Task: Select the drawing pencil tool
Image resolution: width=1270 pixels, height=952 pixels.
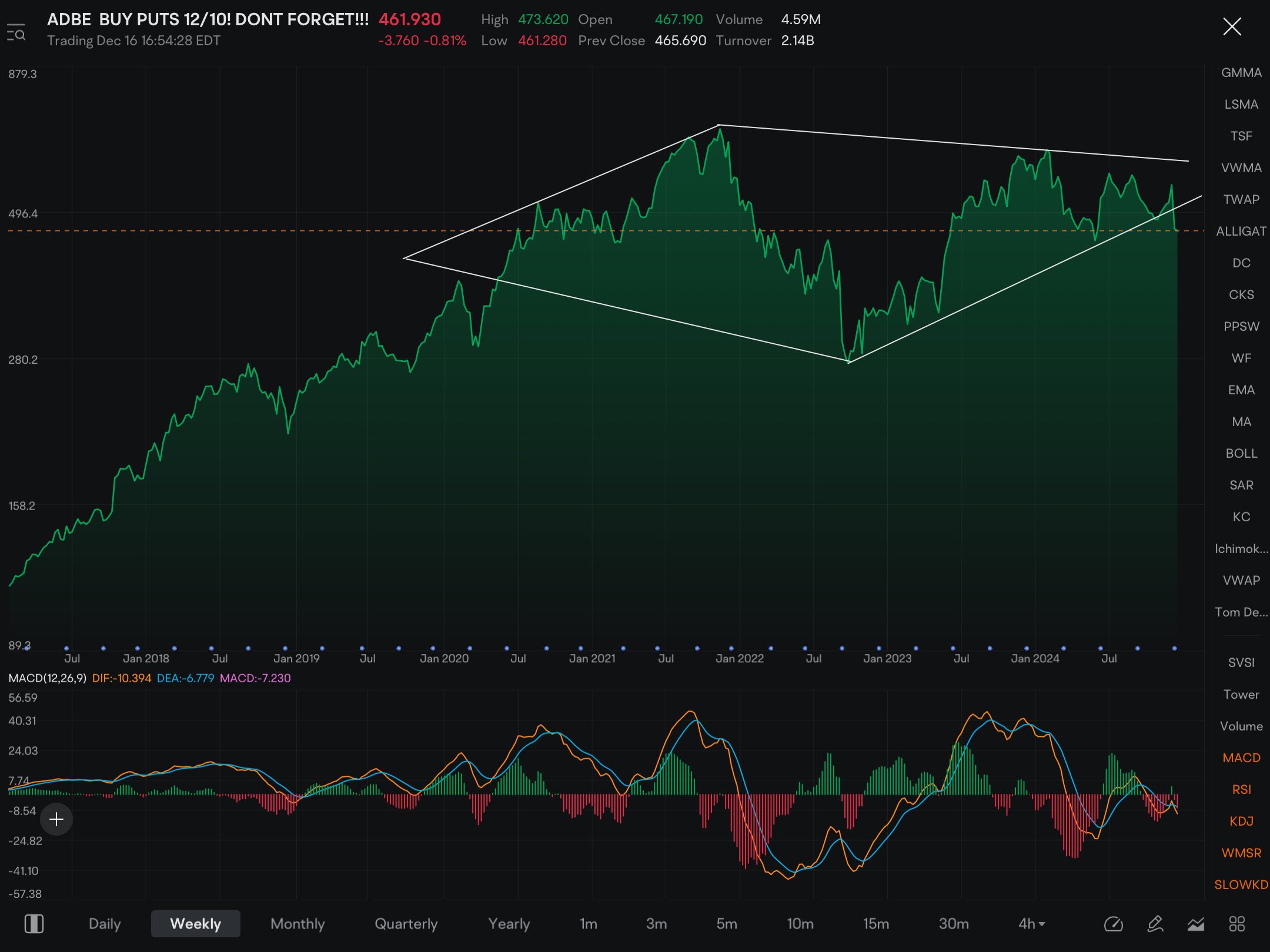Action: click(x=1155, y=924)
